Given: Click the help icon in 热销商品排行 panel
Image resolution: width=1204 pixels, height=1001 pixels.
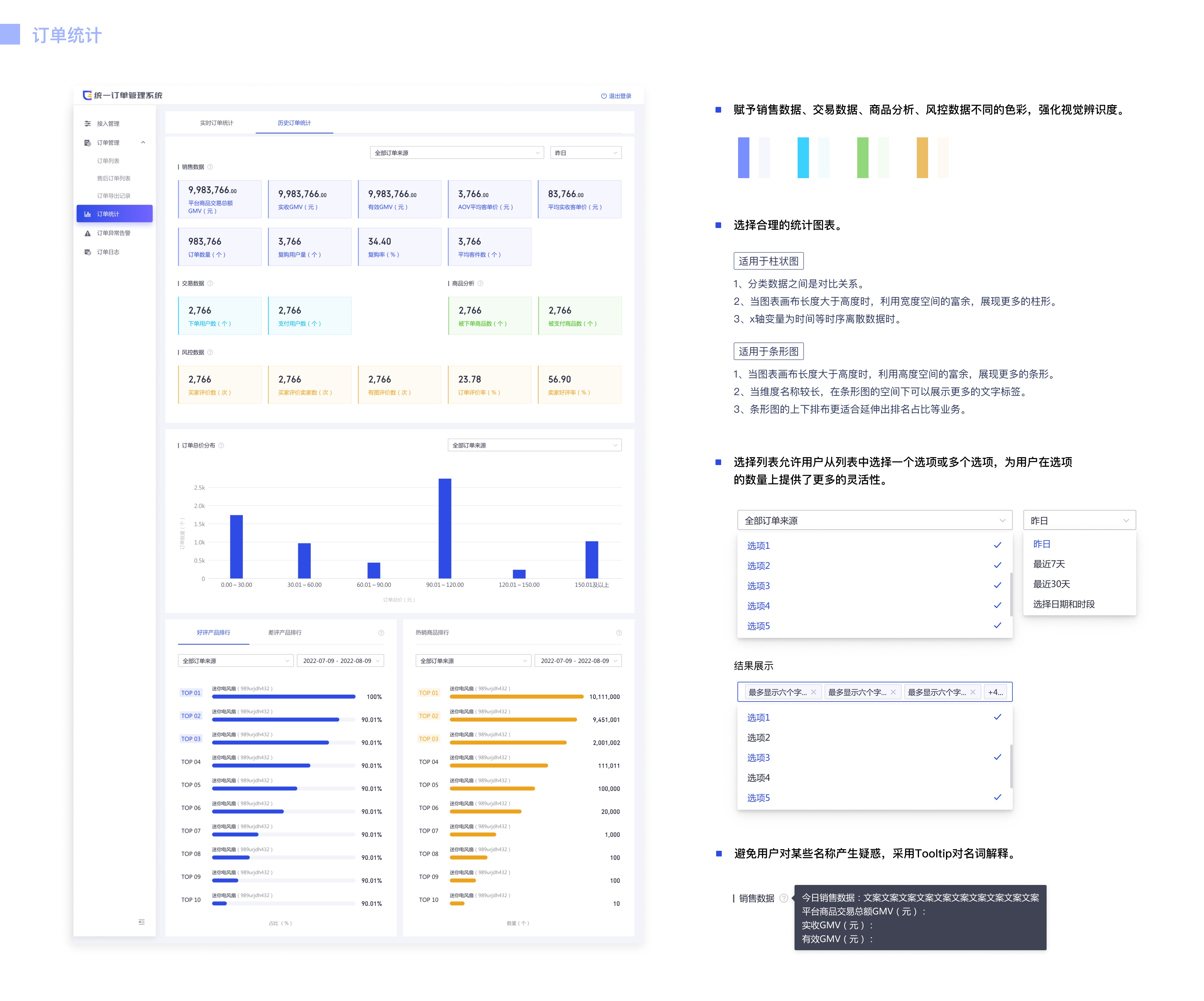Looking at the screenshot, I should point(619,632).
